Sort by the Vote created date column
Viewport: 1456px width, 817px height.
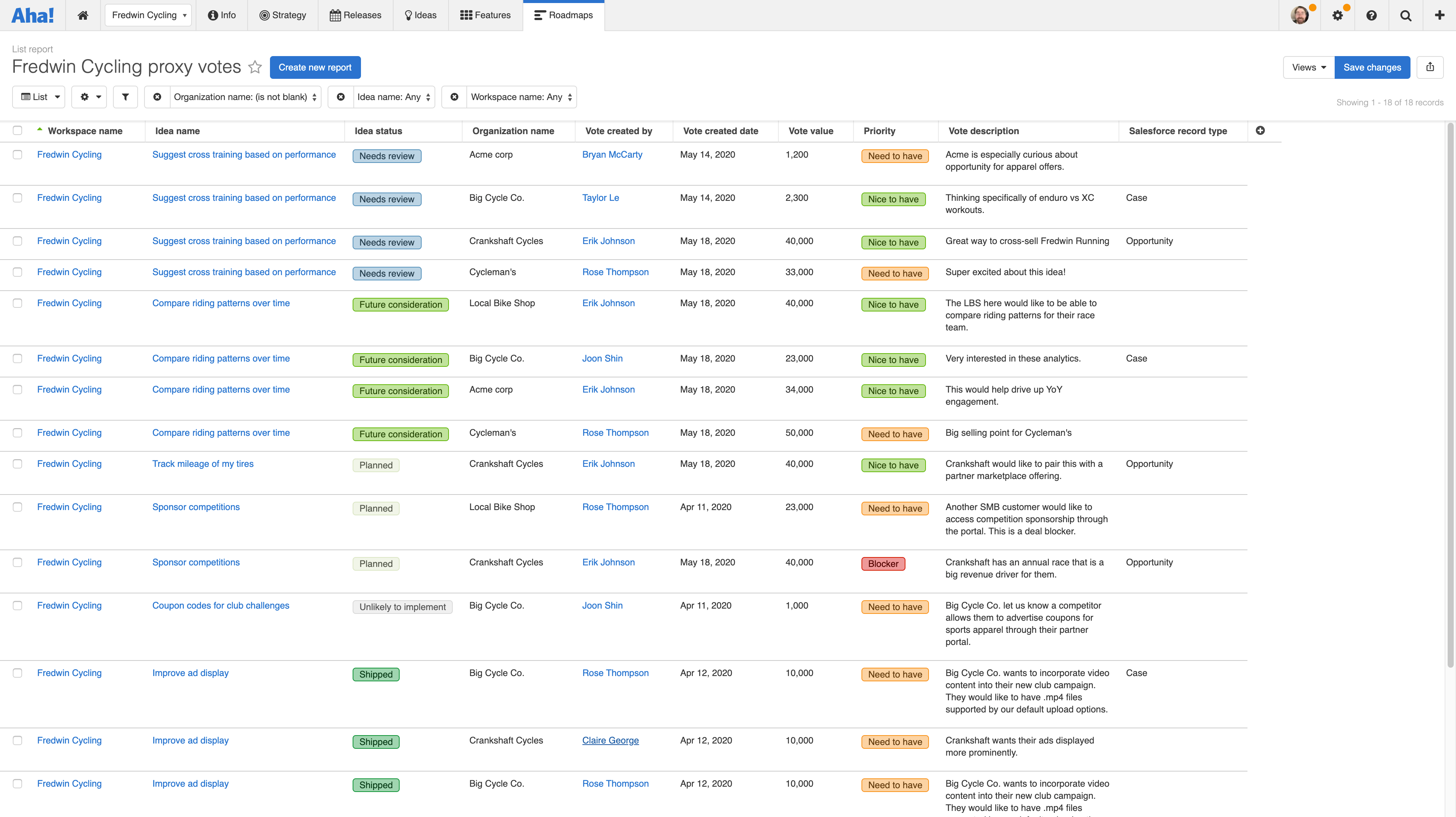click(x=721, y=130)
